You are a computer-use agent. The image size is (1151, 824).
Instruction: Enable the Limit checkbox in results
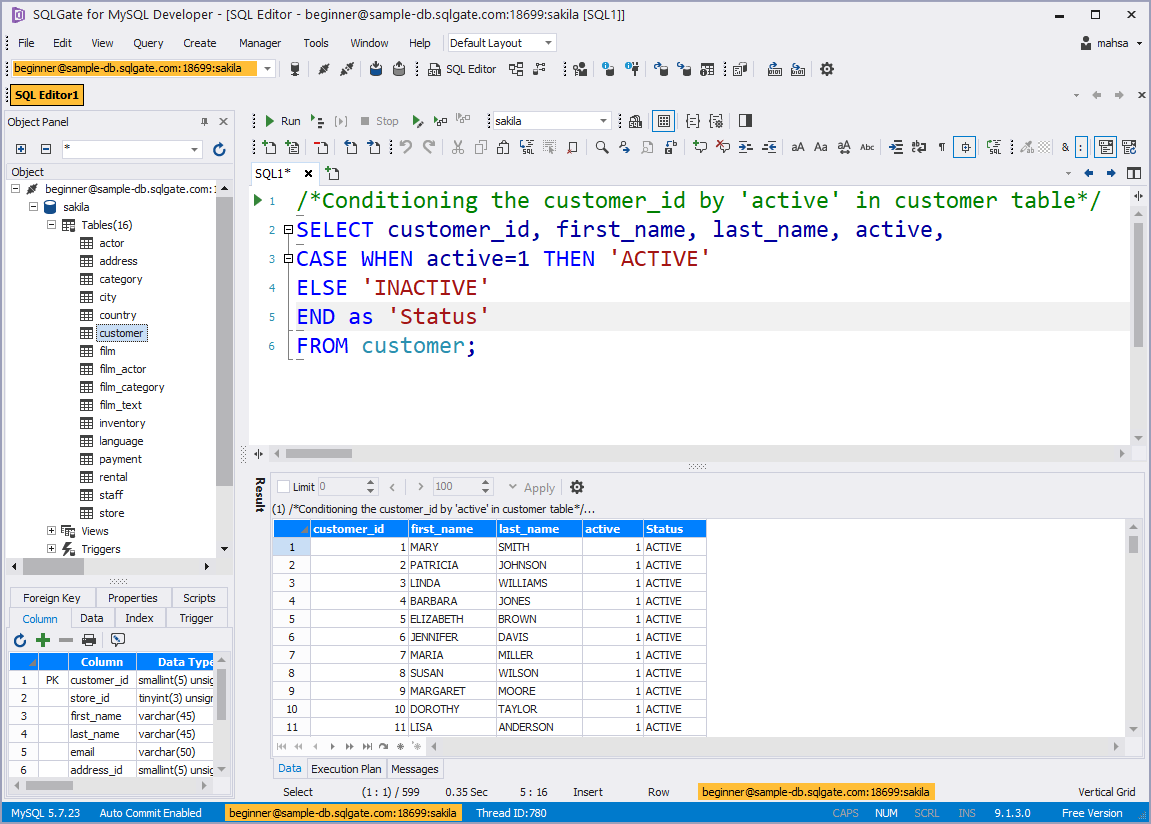pyautogui.click(x=283, y=486)
